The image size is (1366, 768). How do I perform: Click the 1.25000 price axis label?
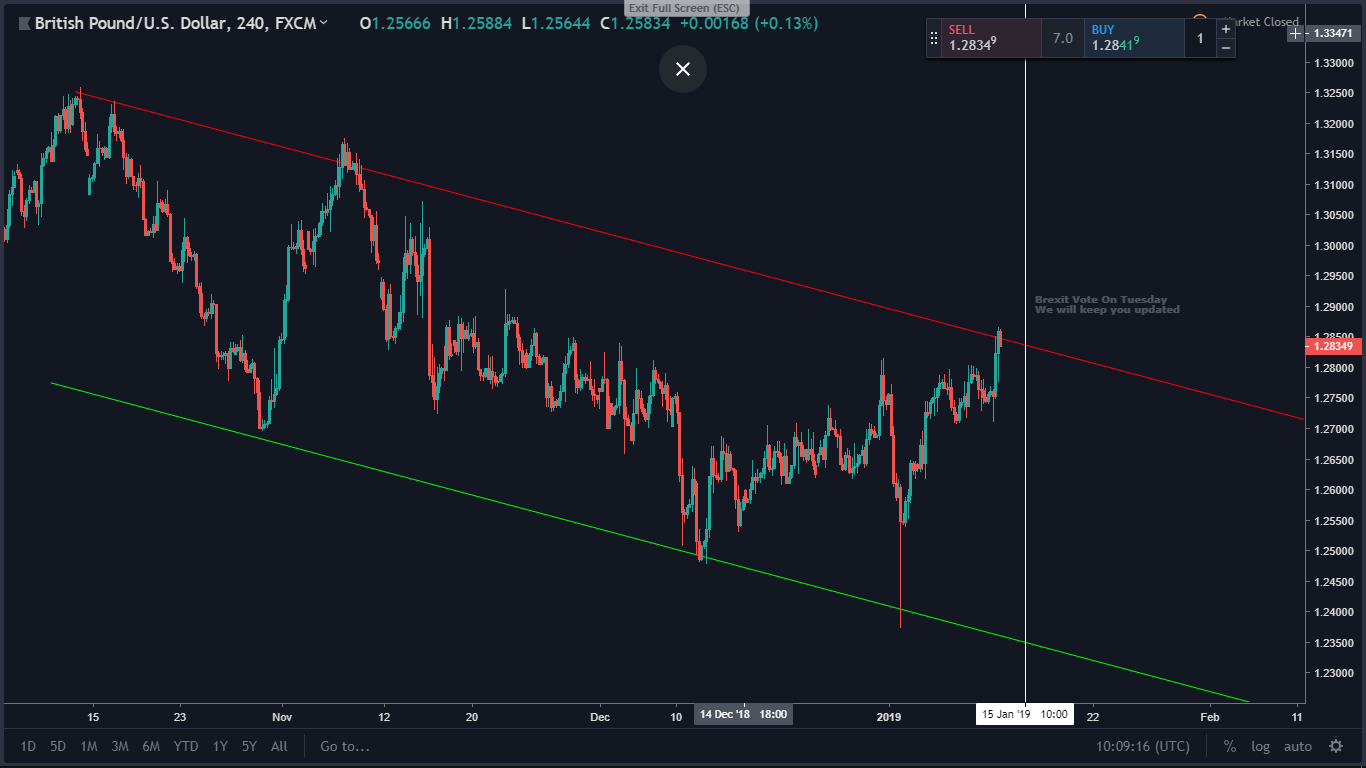point(1333,551)
